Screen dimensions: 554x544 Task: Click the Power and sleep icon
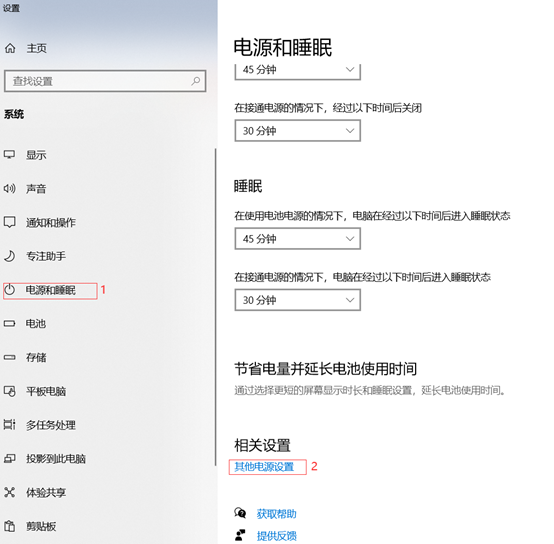[10, 290]
